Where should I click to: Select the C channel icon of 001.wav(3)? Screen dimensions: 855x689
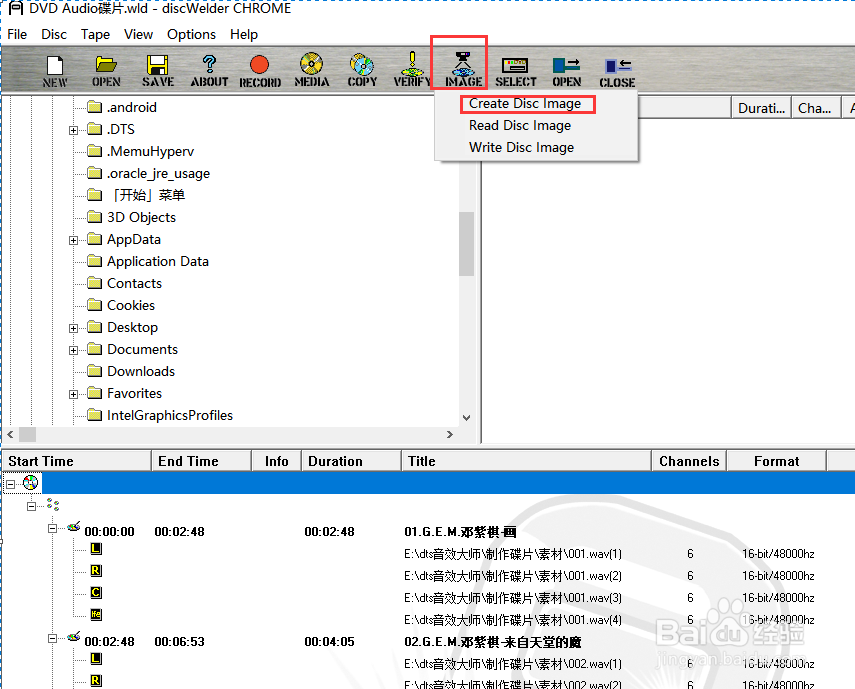[x=96, y=593]
